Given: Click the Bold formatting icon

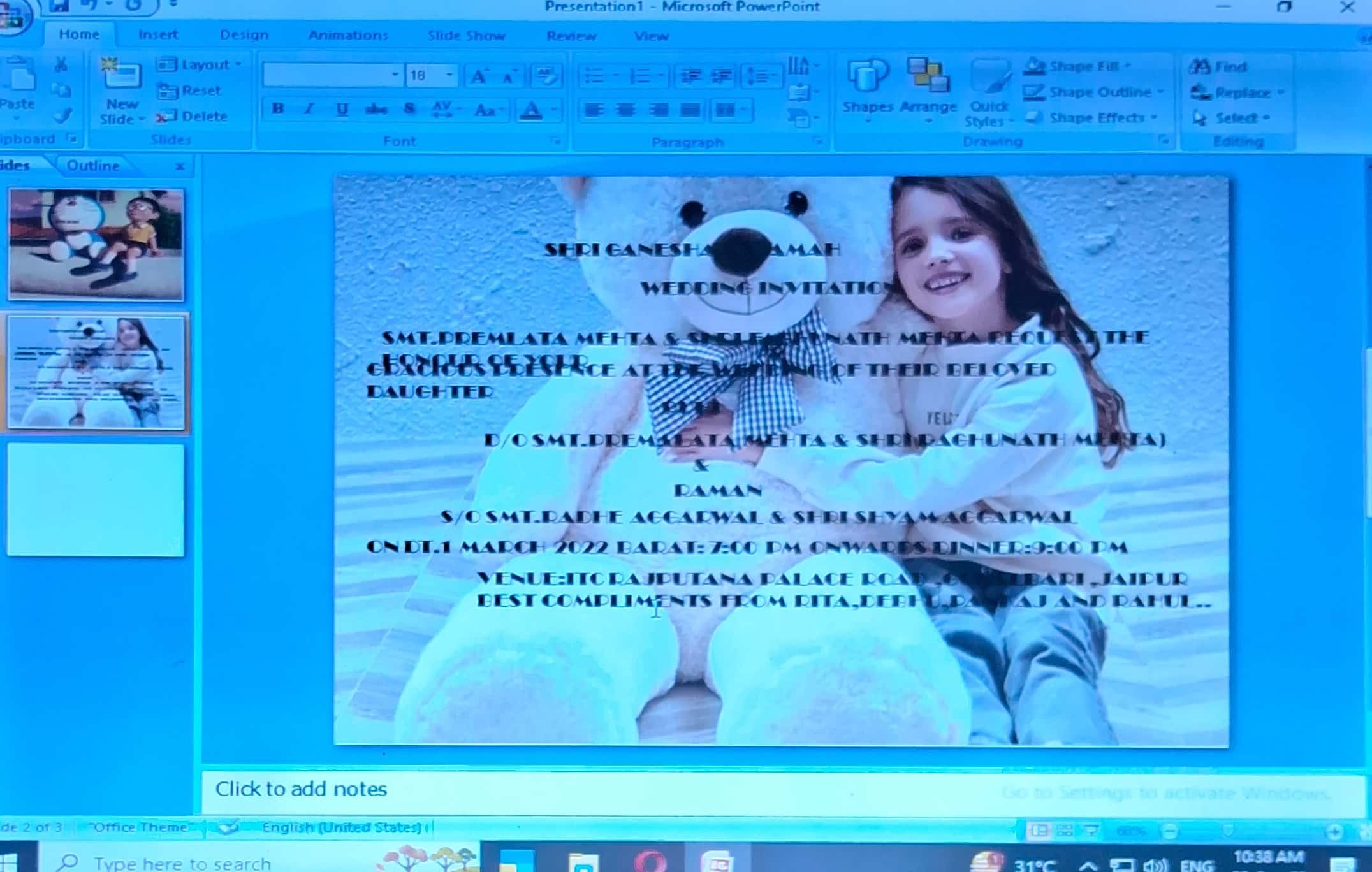Looking at the screenshot, I should tap(278, 109).
